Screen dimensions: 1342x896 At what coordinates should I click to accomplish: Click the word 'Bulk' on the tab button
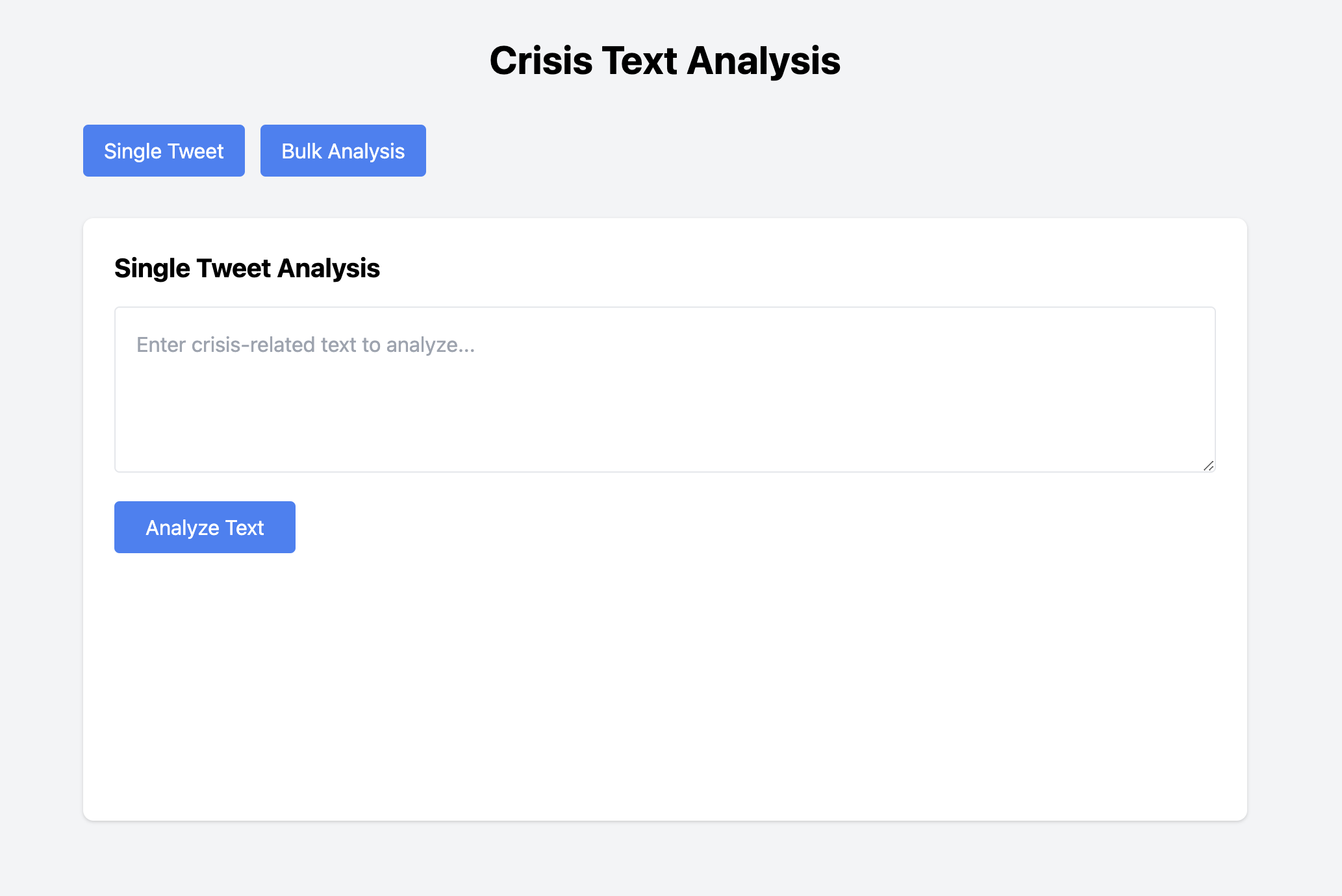(301, 151)
